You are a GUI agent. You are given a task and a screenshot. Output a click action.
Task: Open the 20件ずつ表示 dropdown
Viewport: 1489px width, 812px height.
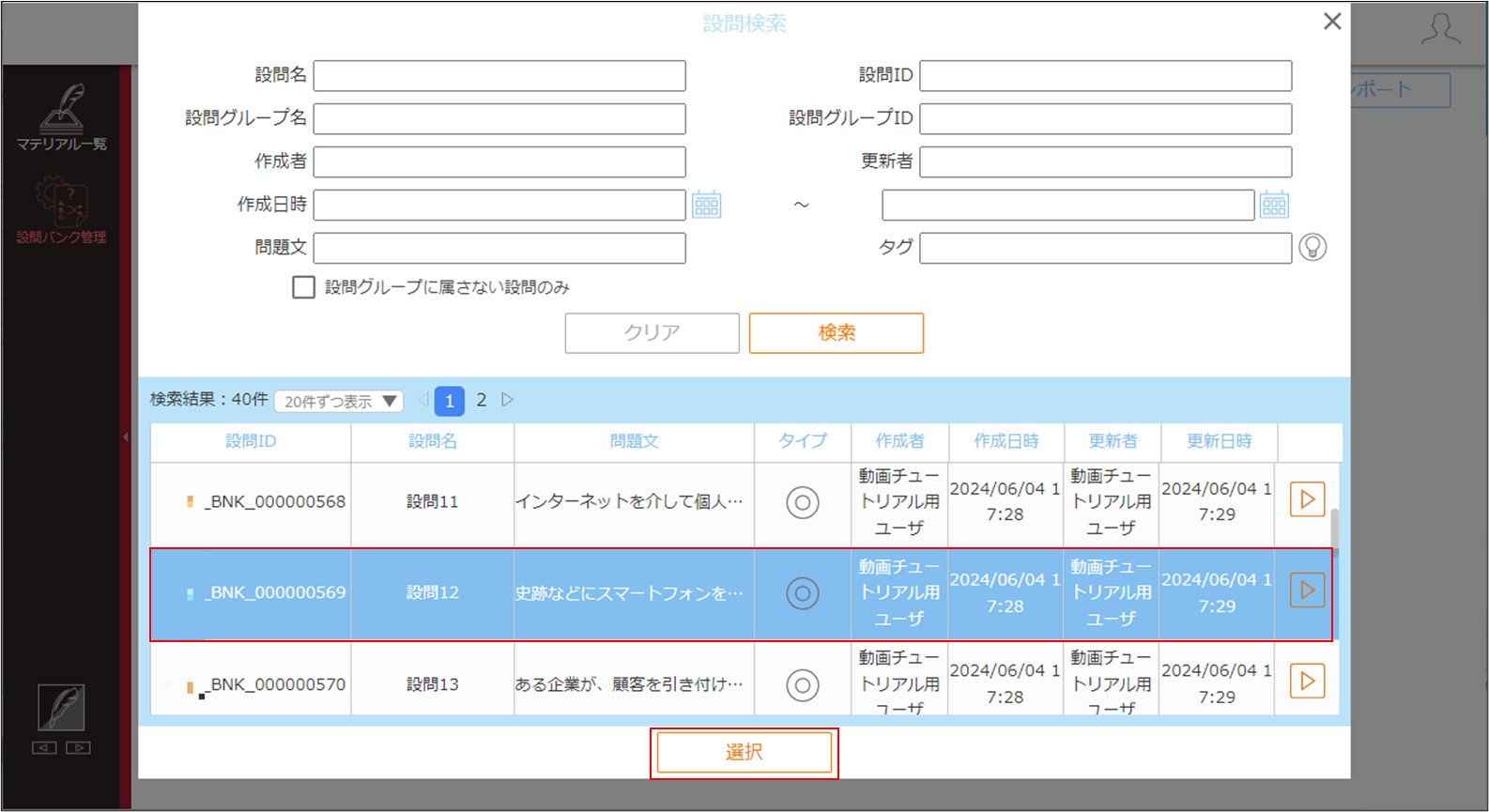tap(339, 402)
